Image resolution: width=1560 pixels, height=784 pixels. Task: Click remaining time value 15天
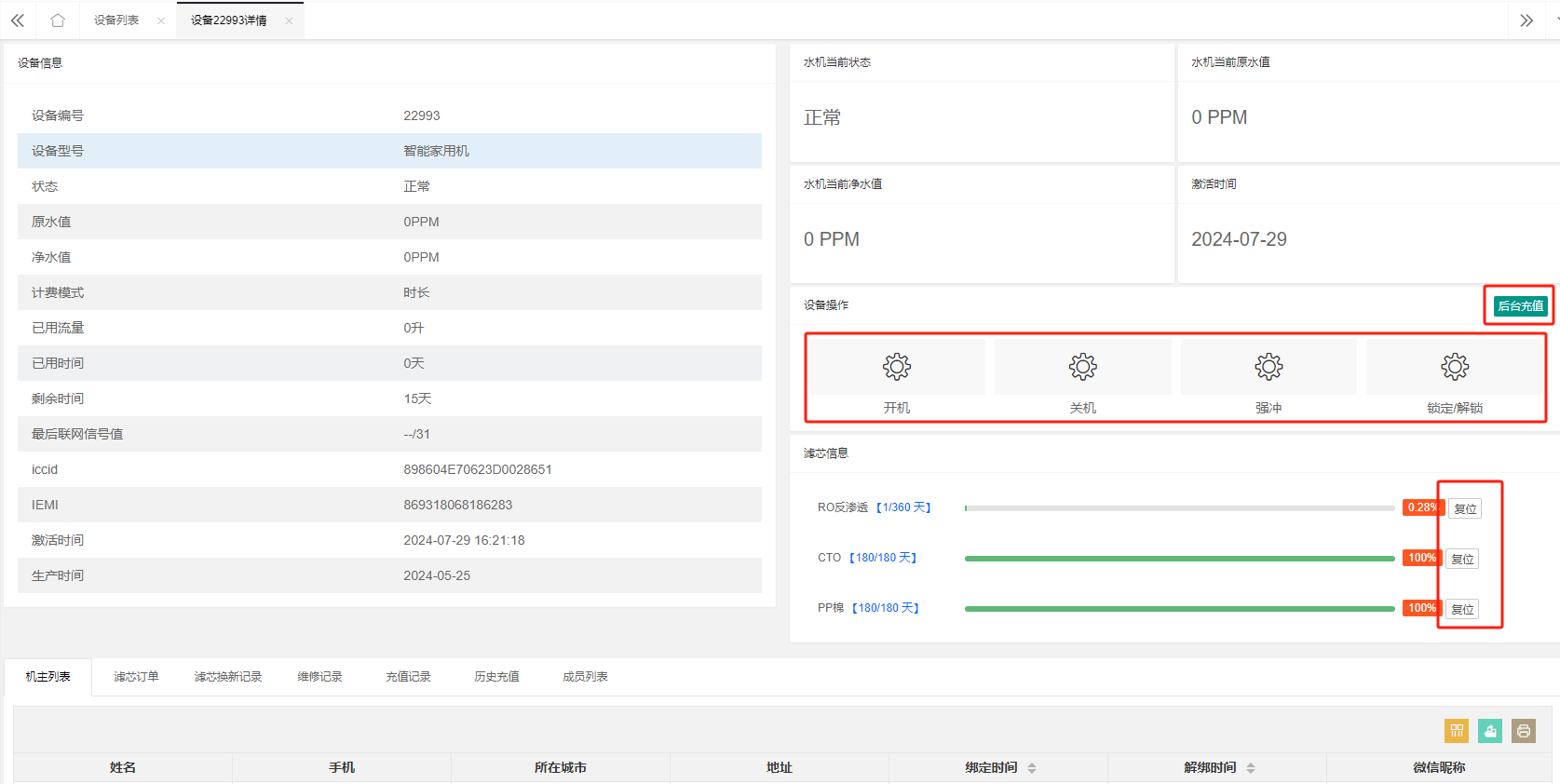coord(417,399)
